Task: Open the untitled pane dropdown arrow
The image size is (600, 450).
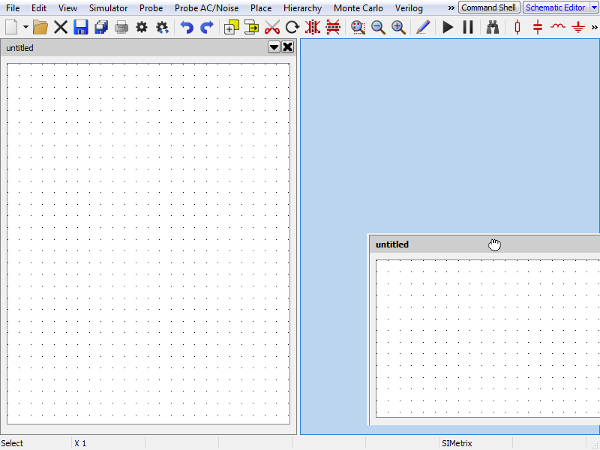Action: (x=274, y=47)
